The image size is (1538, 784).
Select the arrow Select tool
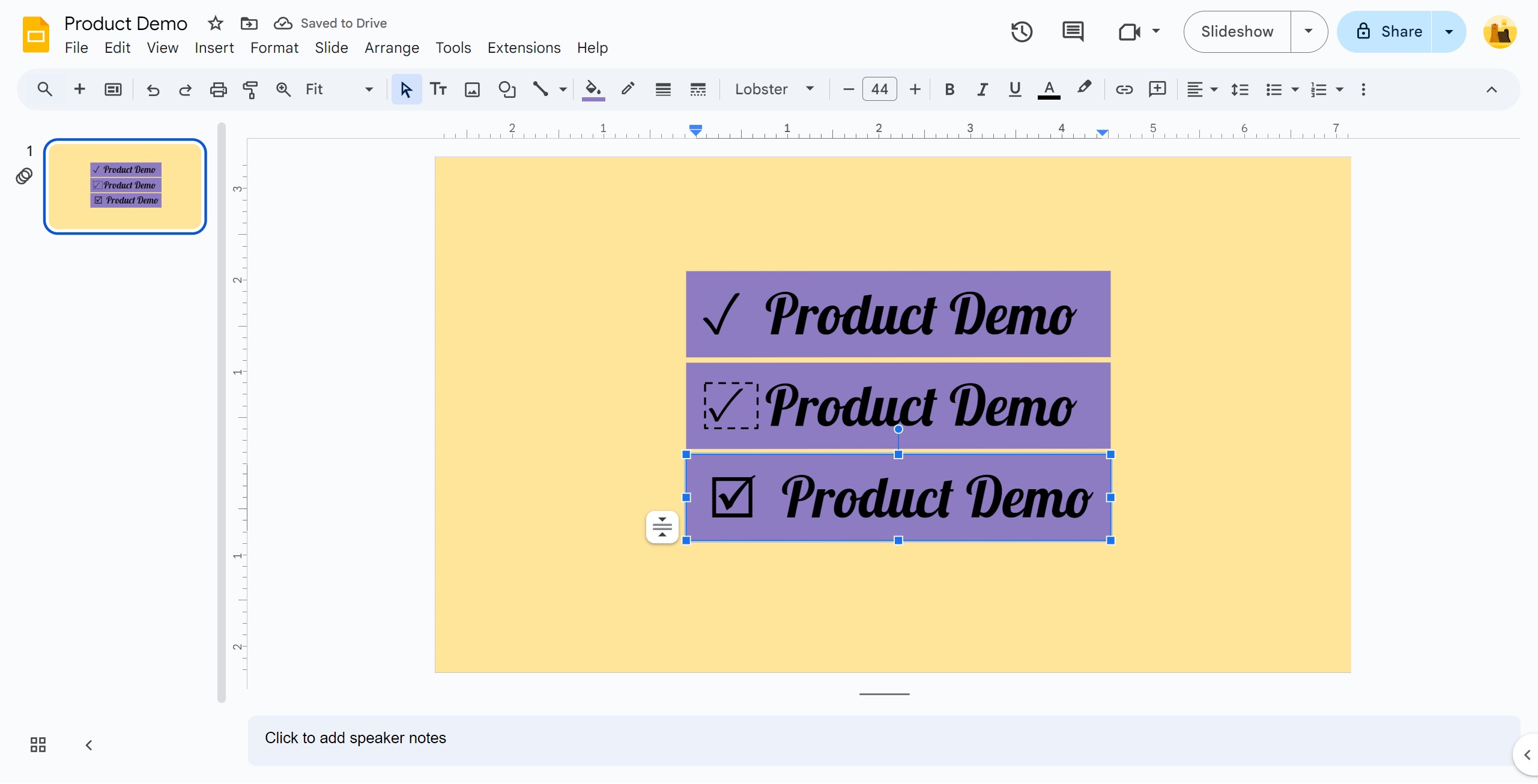click(406, 89)
